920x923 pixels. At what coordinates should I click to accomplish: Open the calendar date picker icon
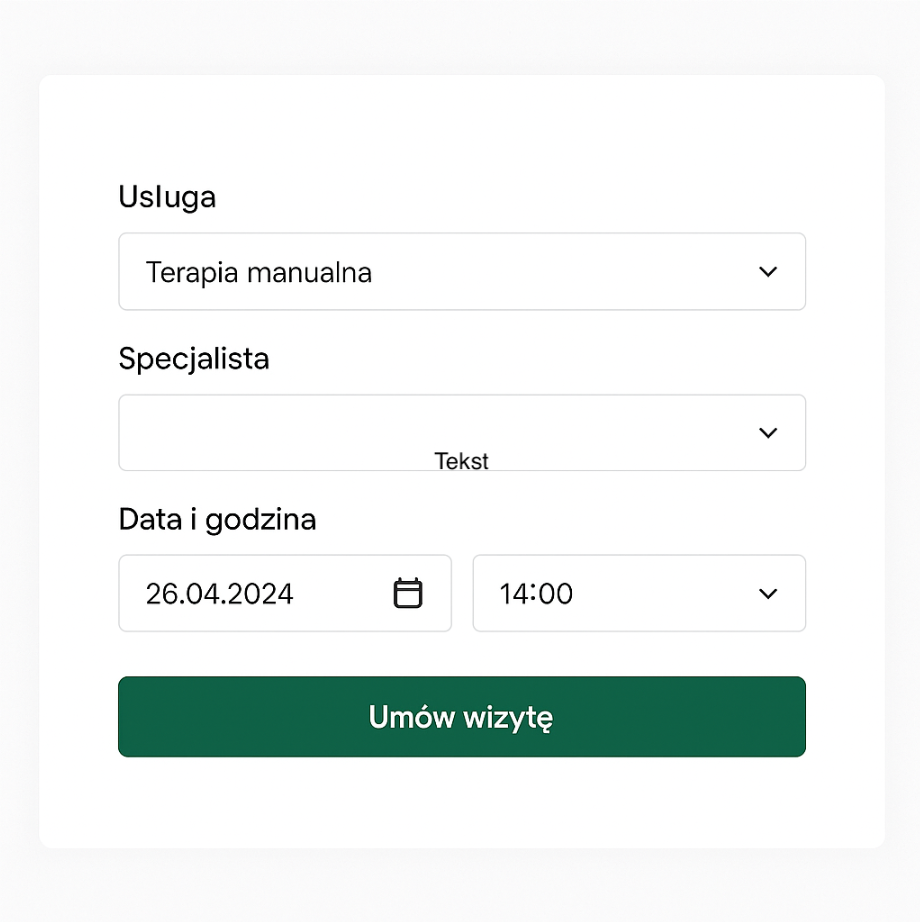point(408,593)
